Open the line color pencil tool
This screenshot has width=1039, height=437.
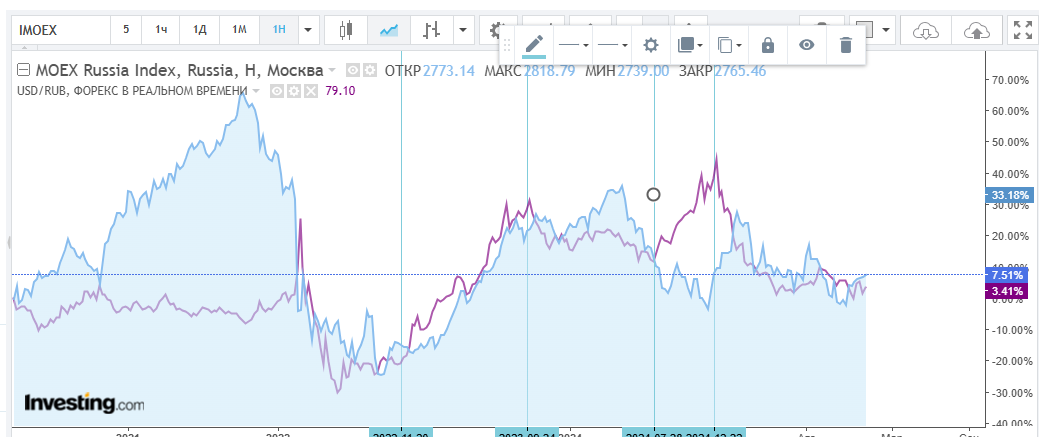coord(533,45)
